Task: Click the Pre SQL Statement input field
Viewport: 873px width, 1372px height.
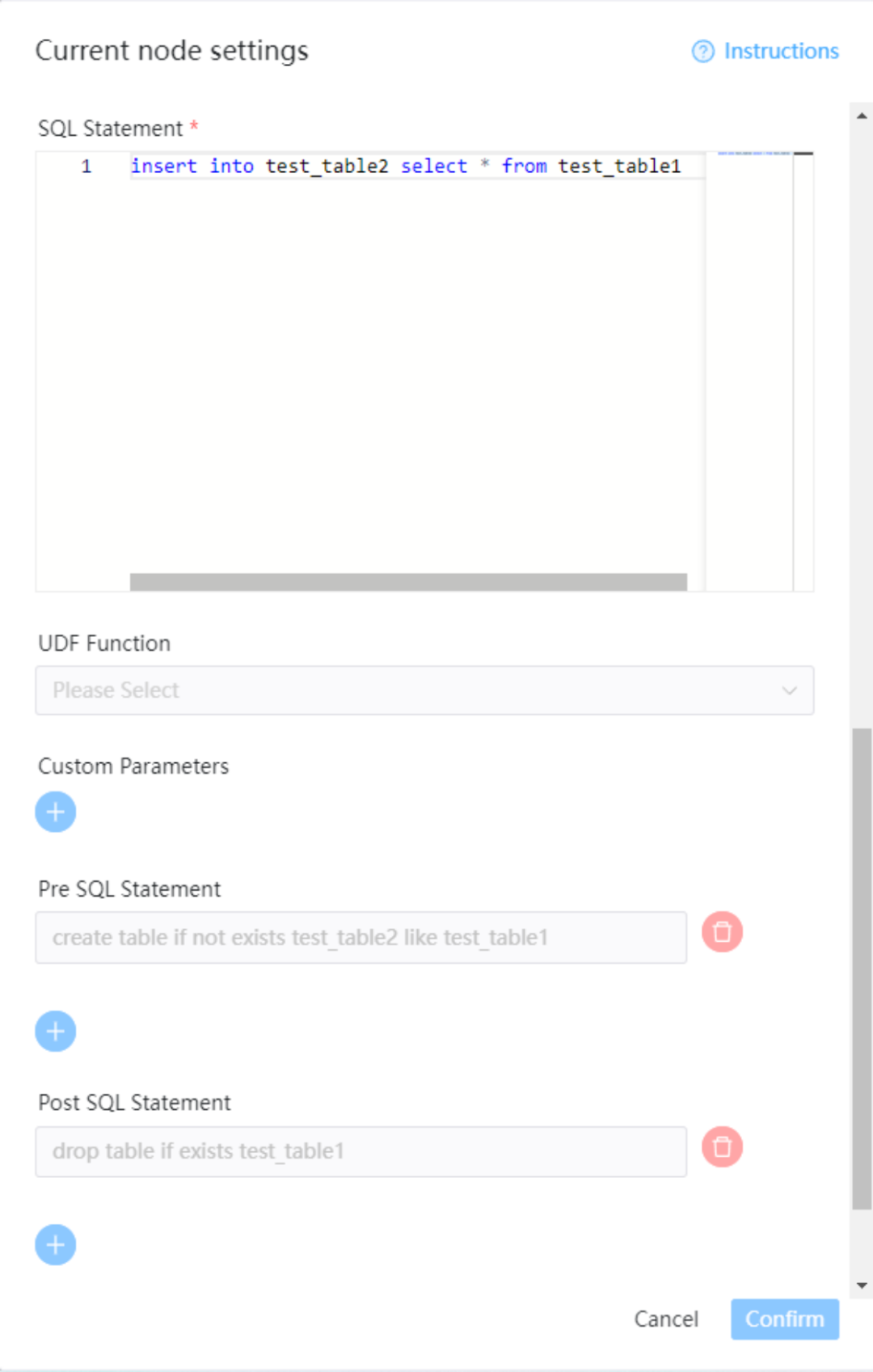Action: 361,938
